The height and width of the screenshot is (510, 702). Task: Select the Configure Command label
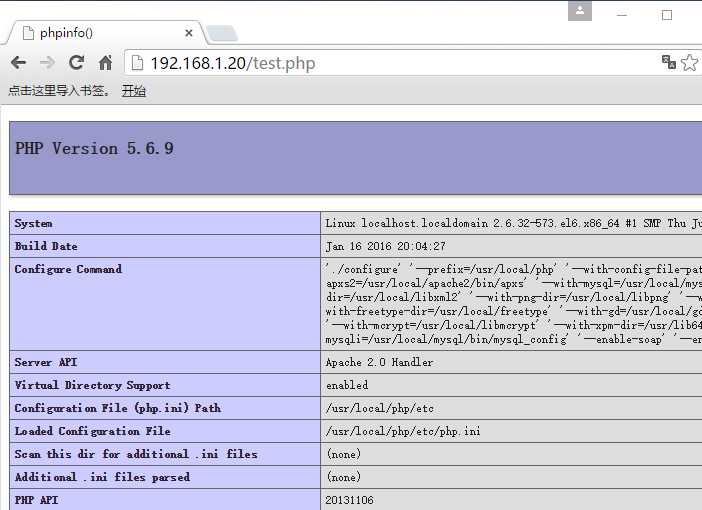68,269
